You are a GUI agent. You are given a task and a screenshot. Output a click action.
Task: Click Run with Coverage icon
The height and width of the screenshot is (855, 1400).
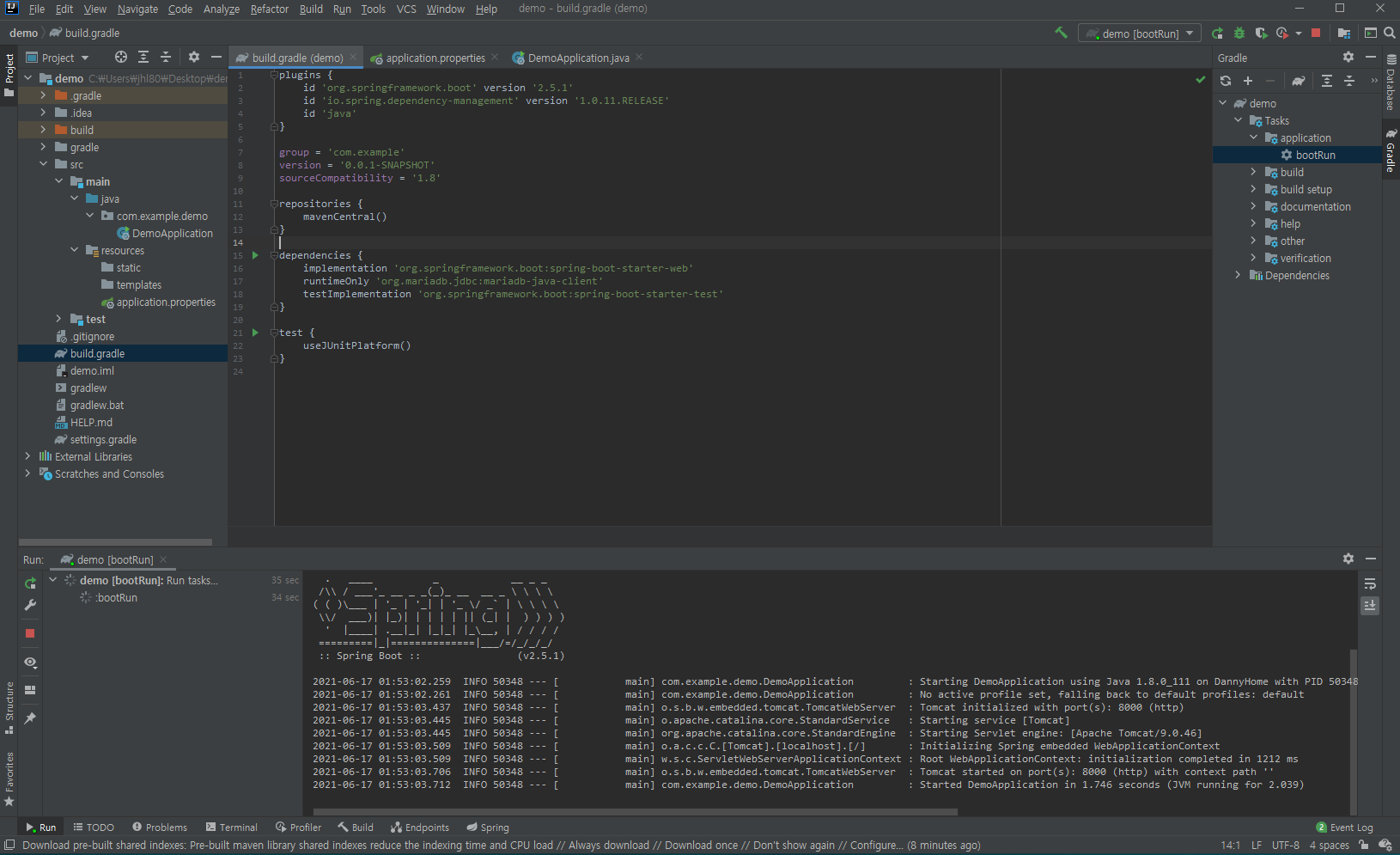1261,34
